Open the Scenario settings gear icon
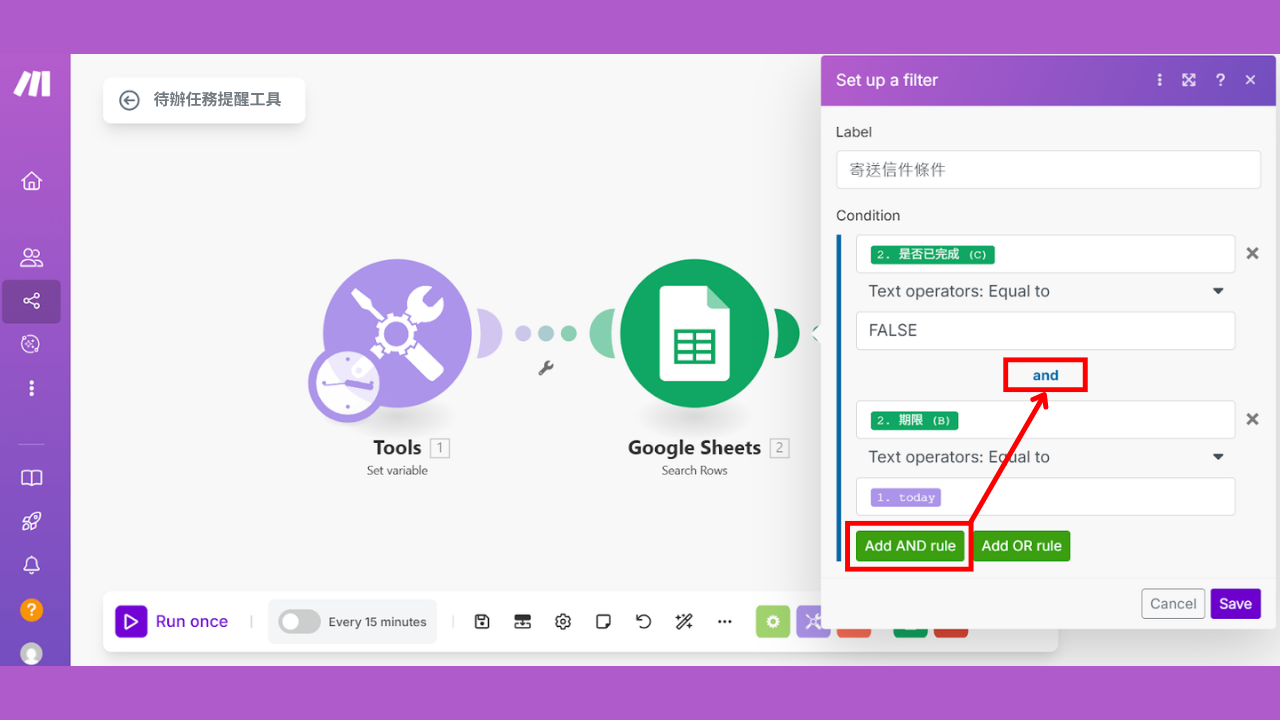 point(563,622)
